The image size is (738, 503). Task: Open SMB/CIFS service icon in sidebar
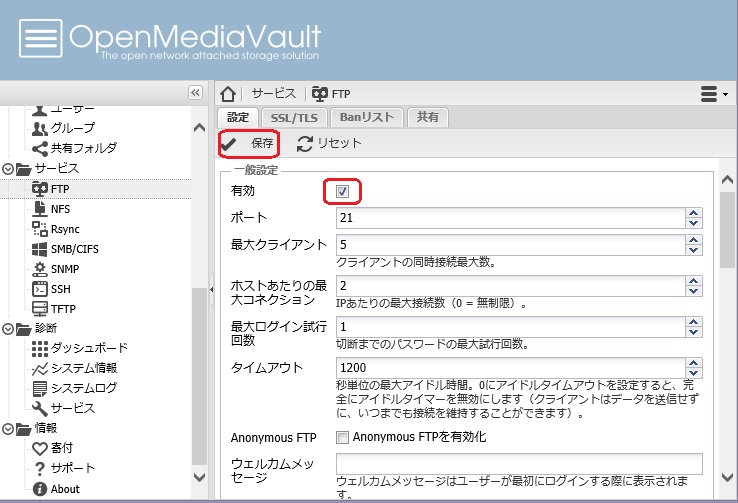(40, 249)
